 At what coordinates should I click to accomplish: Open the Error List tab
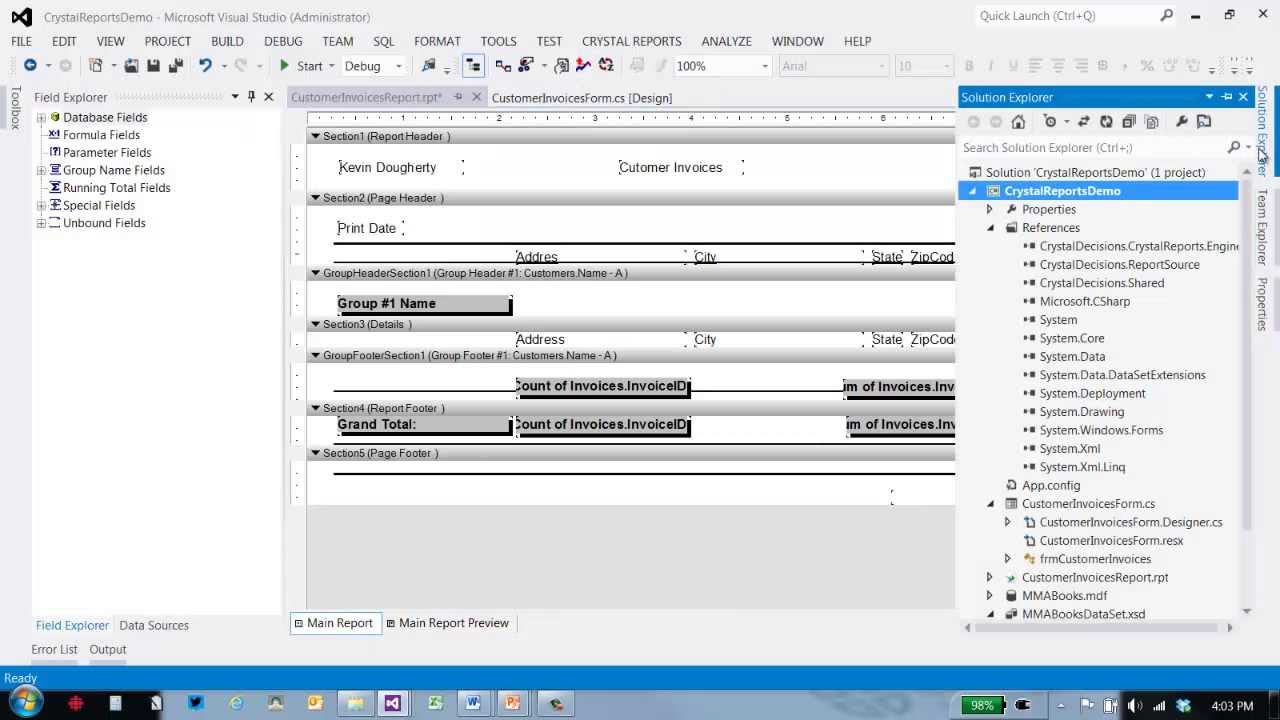(54, 649)
